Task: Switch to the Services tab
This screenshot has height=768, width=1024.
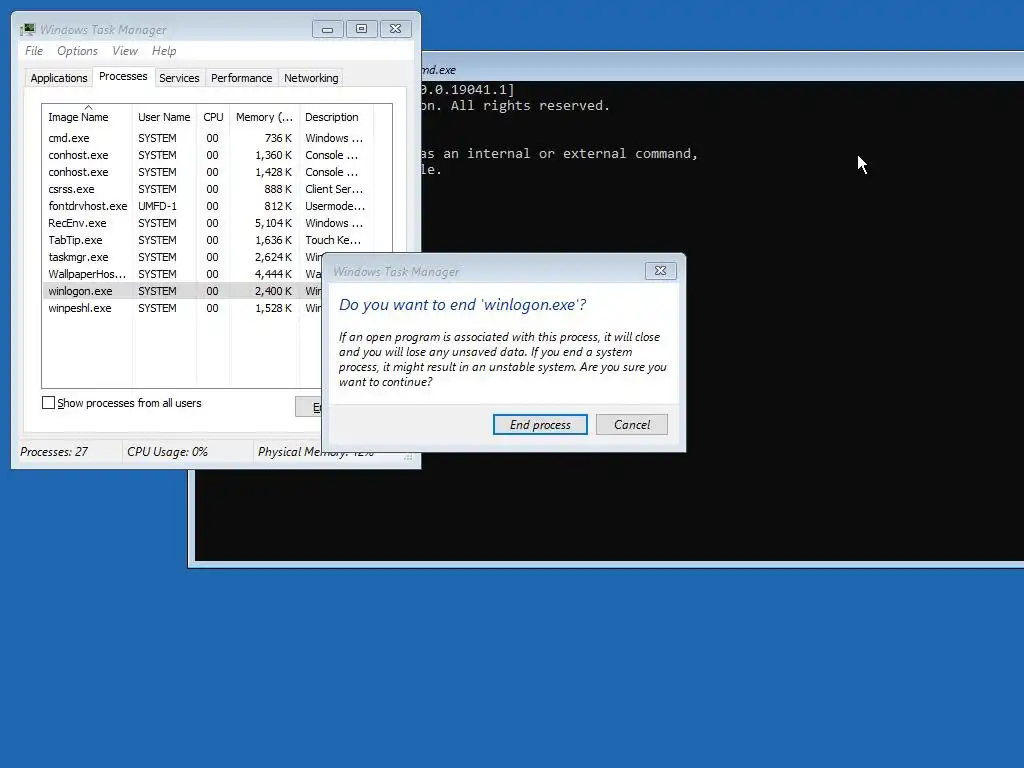Action: (179, 78)
